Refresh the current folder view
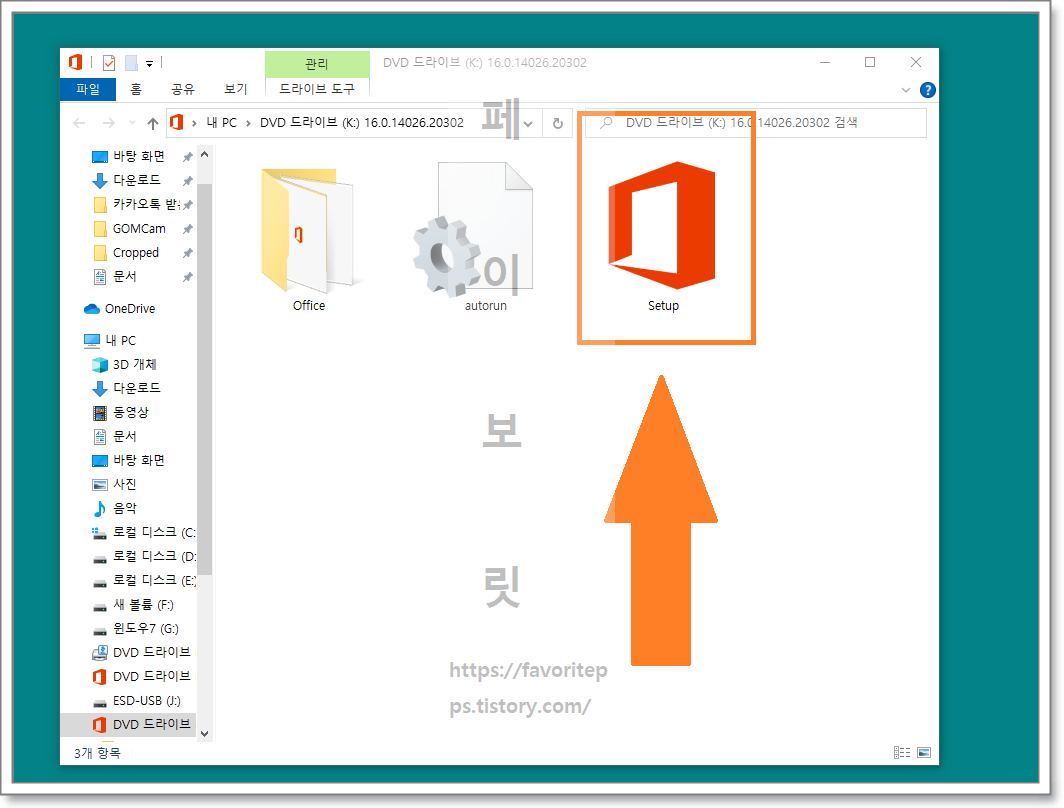Screen dimensions: 1064x808 coord(558,123)
